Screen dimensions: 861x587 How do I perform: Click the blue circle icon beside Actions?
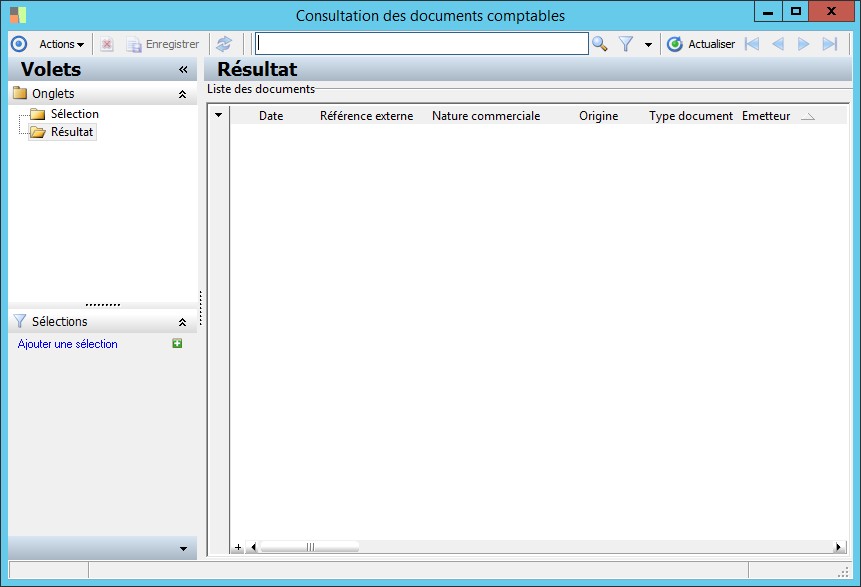pyautogui.click(x=19, y=44)
